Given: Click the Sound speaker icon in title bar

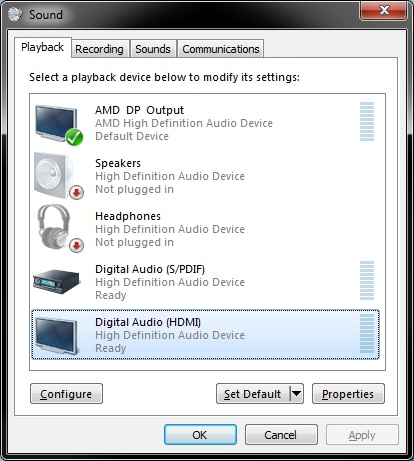Looking at the screenshot, I should click(x=15, y=14).
